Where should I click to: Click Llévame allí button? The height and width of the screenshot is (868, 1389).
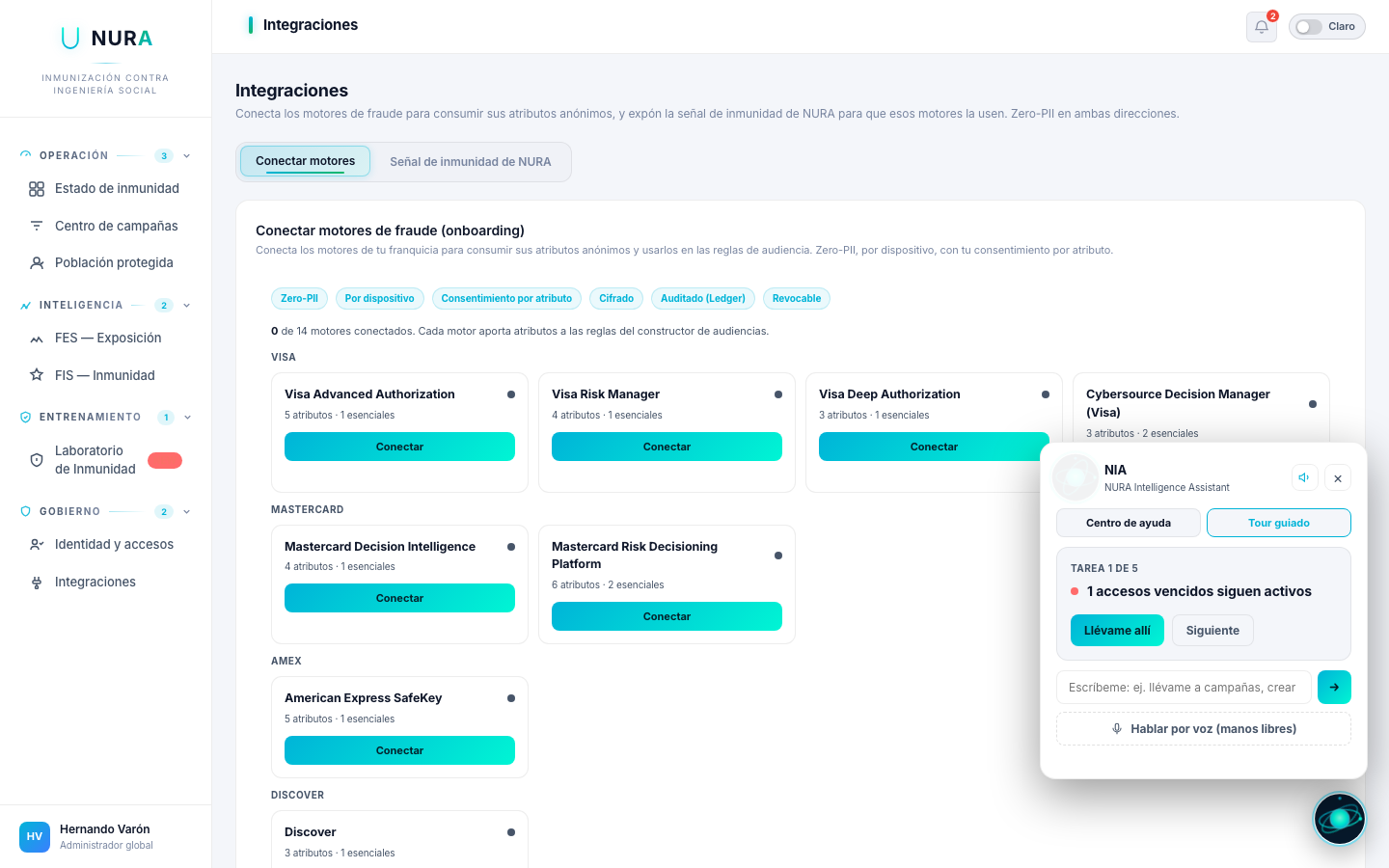tap(1117, 631)
